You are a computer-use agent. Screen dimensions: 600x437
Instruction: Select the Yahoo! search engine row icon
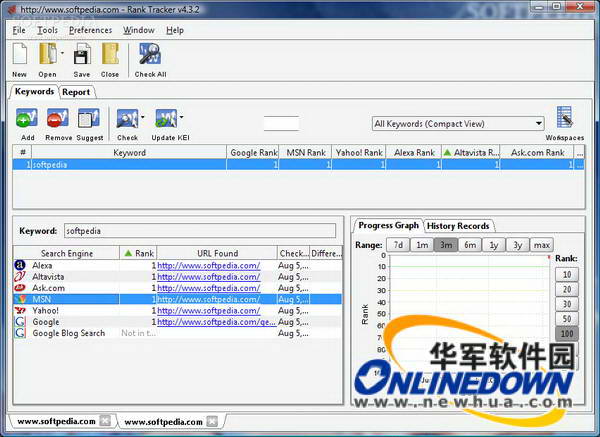(x=20, y=310)
